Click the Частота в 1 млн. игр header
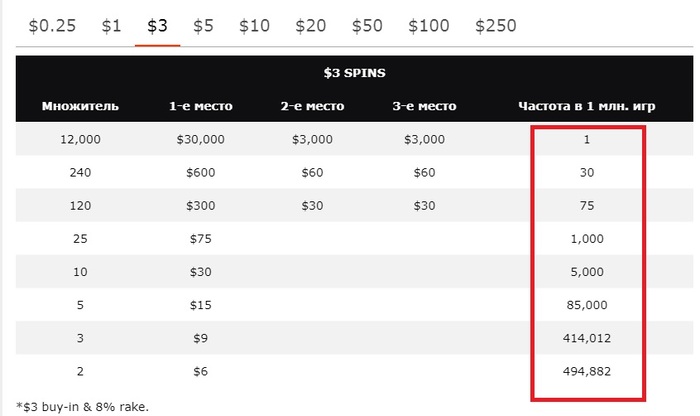The height and width of the screenshot is (416, 700). pyautogui.click(x=587, y=106)
